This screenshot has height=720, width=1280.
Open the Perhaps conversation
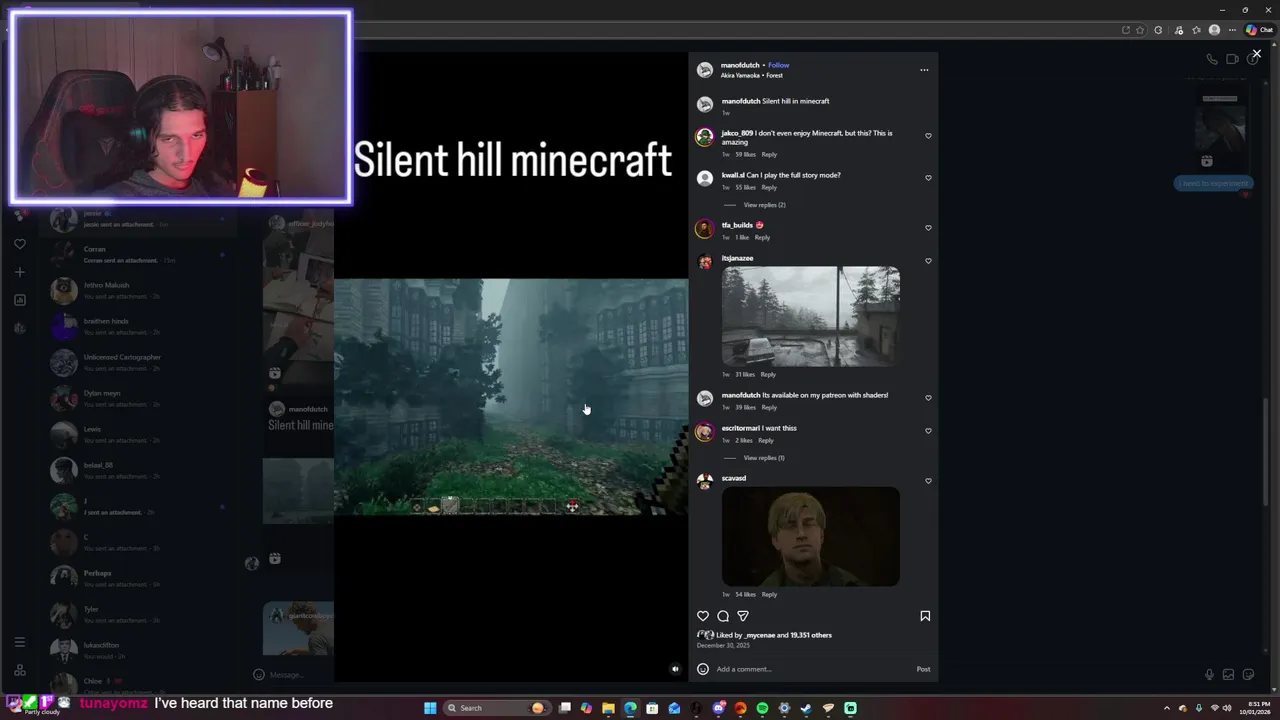[x=137, y=578]
